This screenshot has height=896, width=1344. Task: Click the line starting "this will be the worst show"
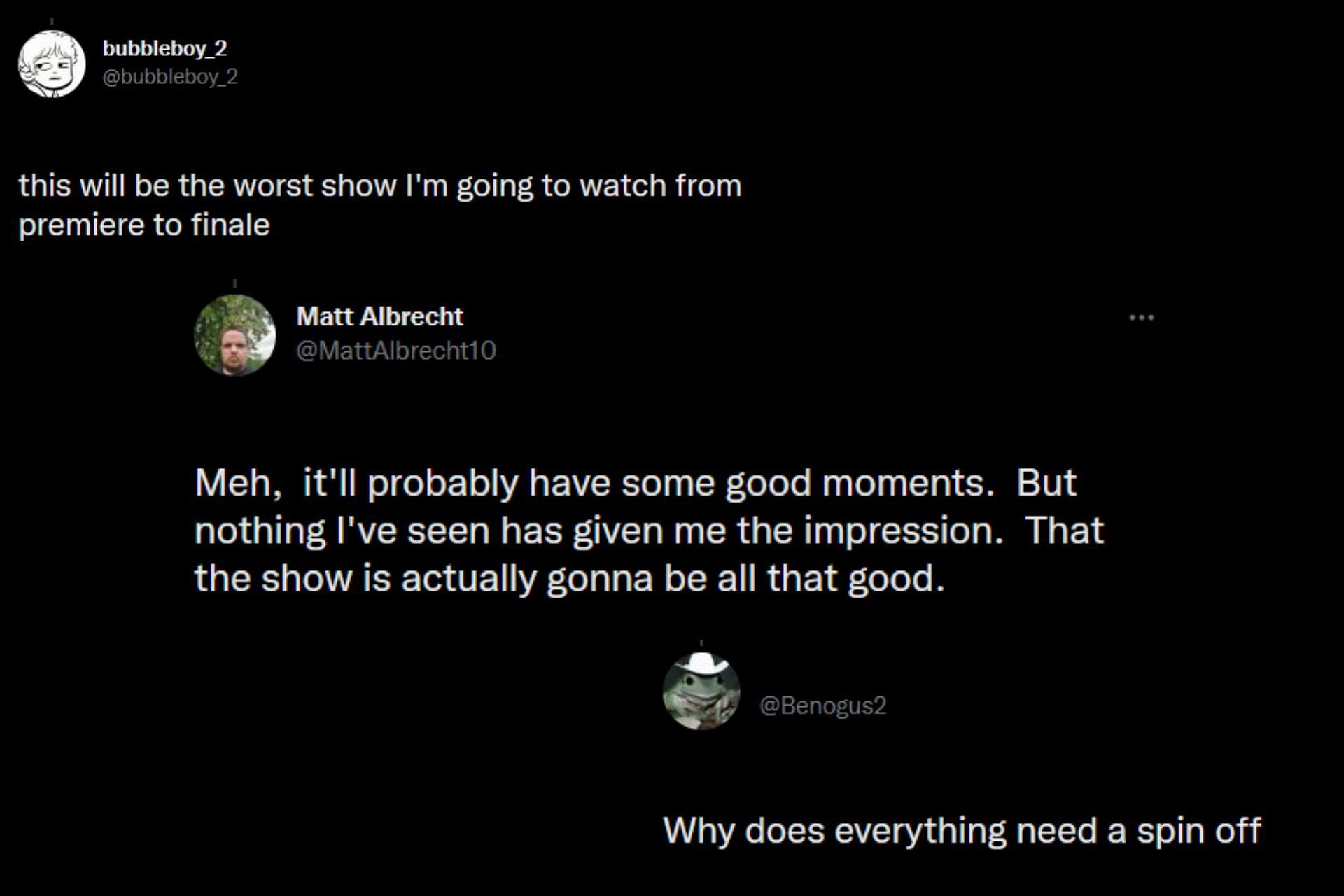coord(379,185)
